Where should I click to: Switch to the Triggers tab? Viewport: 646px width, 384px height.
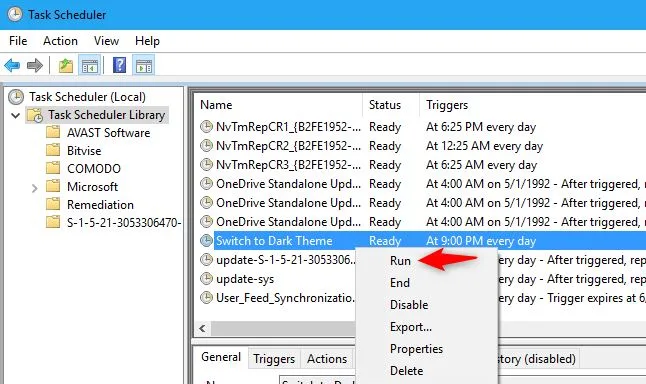tap(274, 359)
